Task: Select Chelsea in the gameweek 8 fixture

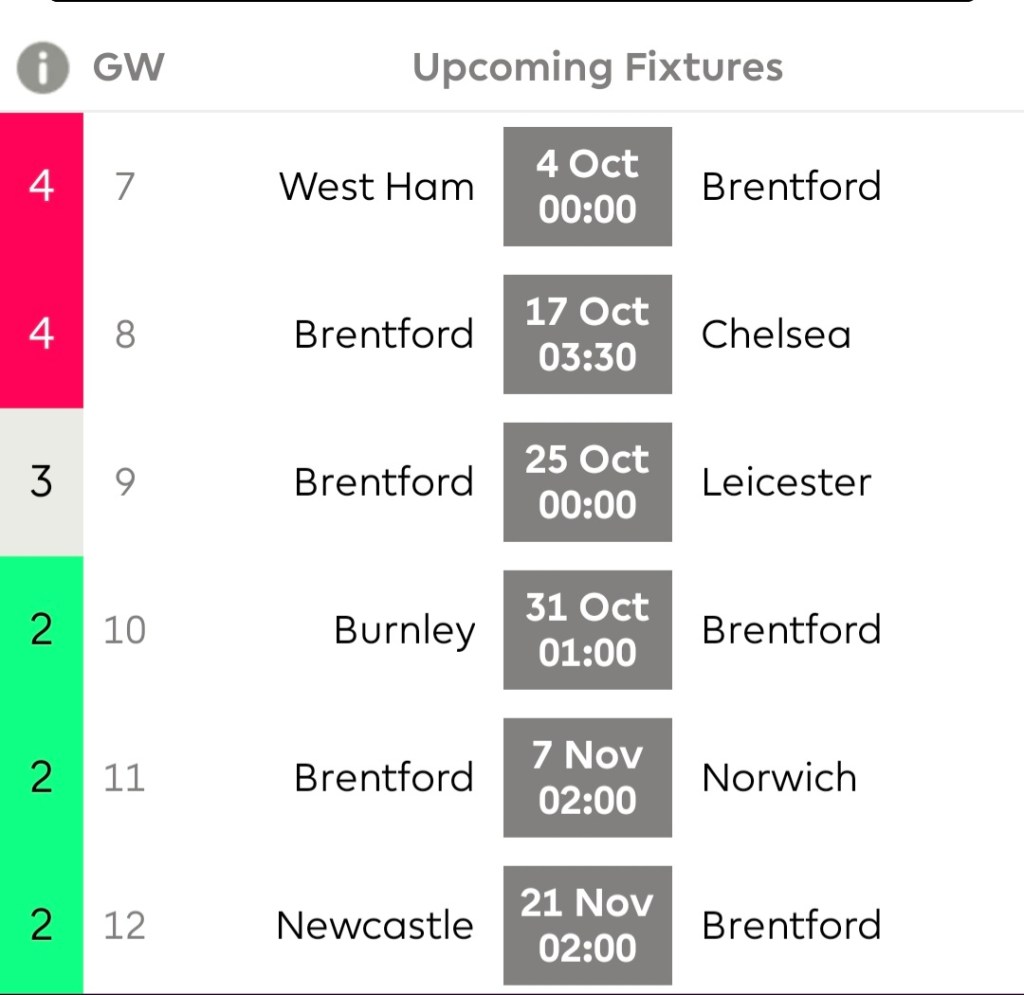Action: click(776, 334)
